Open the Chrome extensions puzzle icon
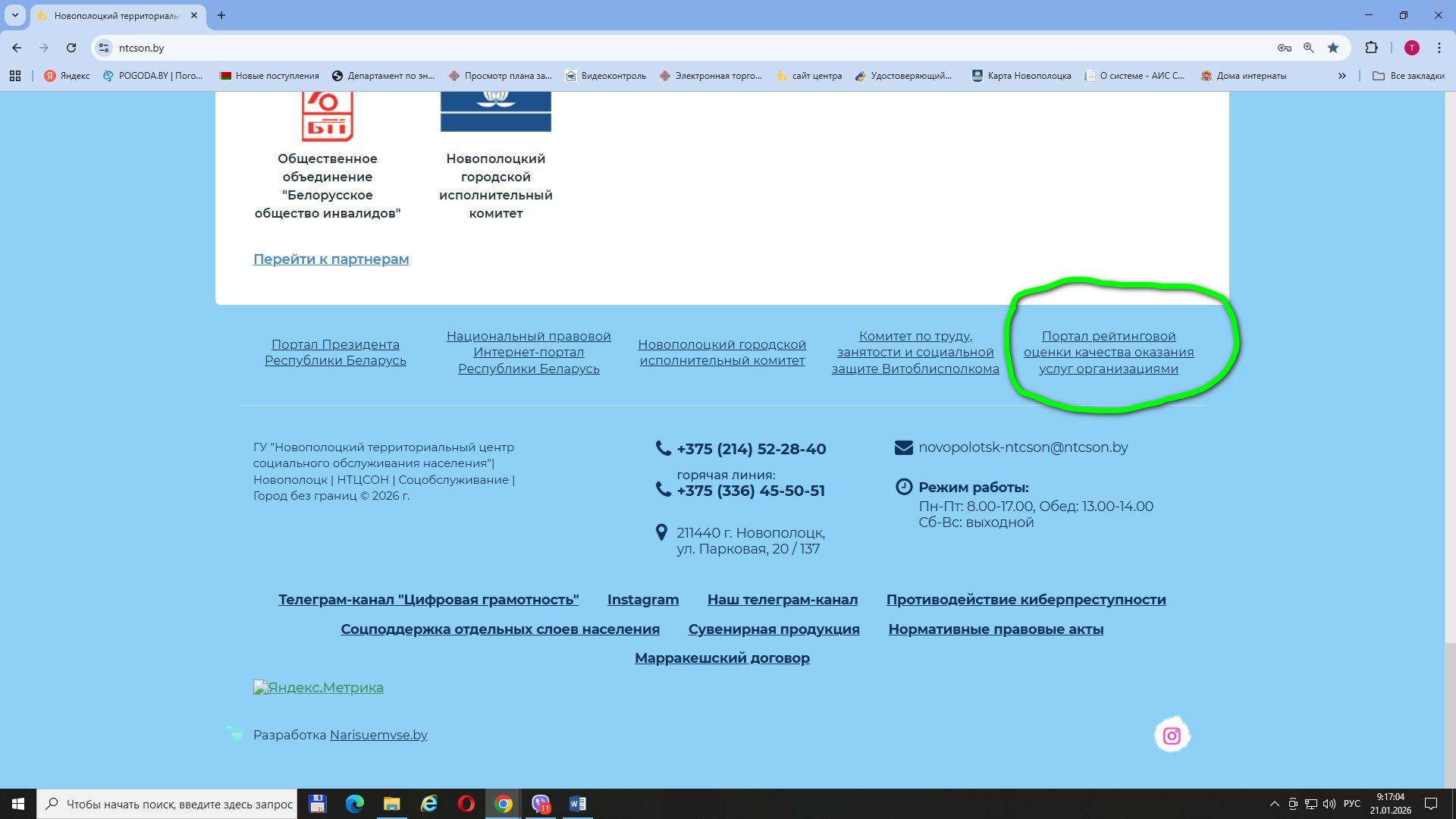Image resolution: width=1456 pixels, height=819 pixels. coord(1371,48)
